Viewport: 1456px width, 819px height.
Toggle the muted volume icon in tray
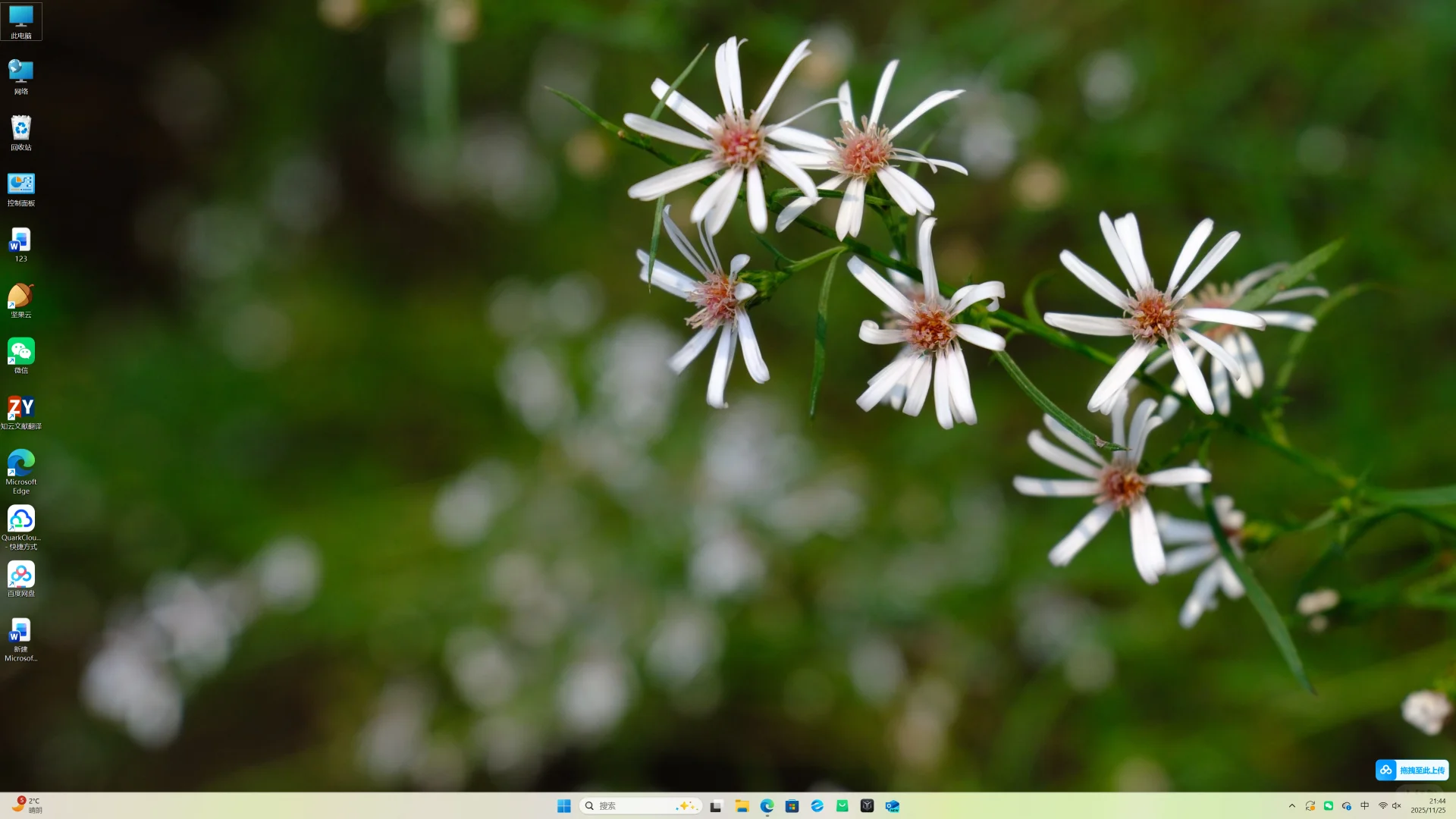1397,806
